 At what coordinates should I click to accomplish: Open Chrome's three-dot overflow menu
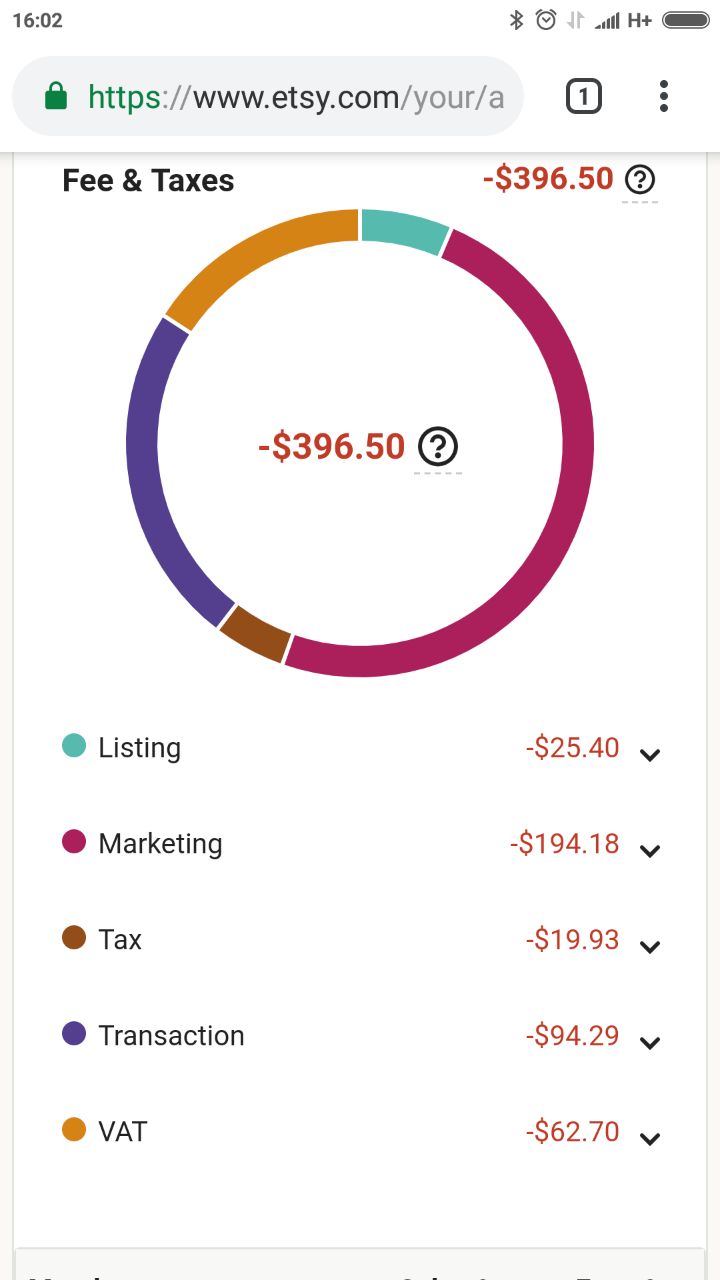click(x=663, y=97)
